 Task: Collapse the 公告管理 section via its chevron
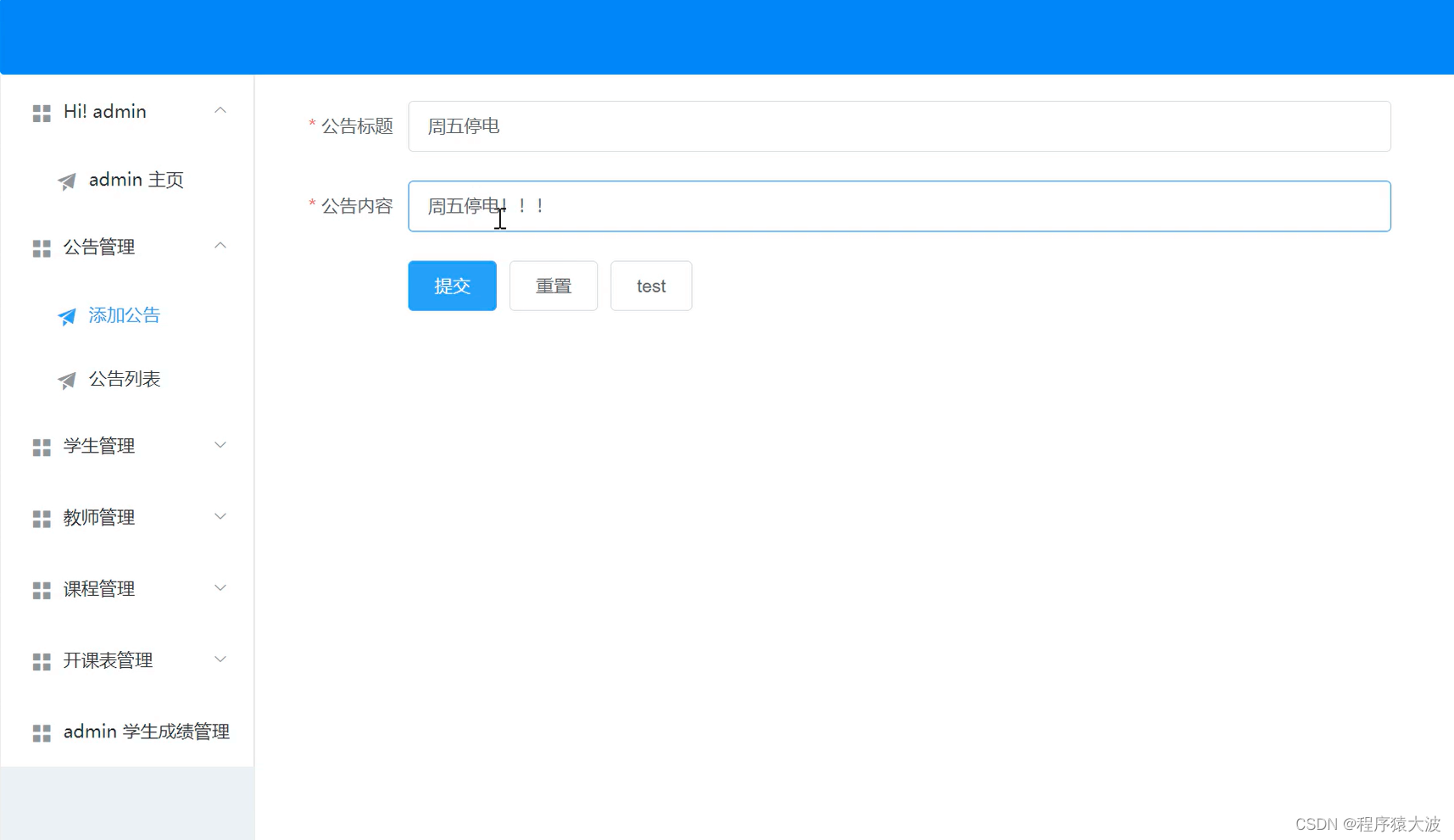[220, 246]
